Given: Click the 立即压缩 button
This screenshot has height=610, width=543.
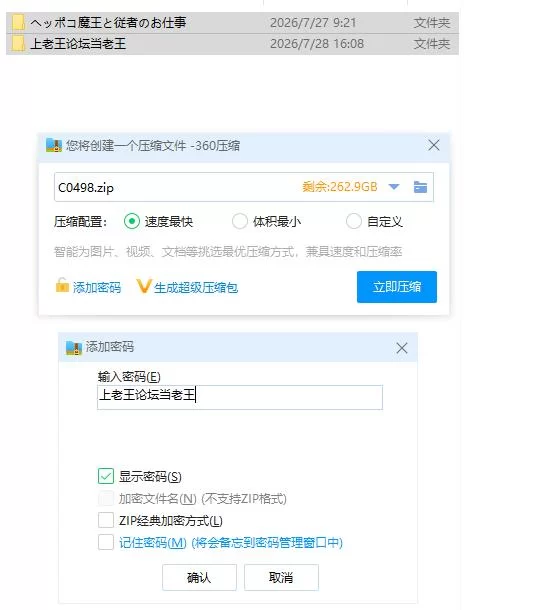Looking at the screenshot, I should tap(397, 287).
